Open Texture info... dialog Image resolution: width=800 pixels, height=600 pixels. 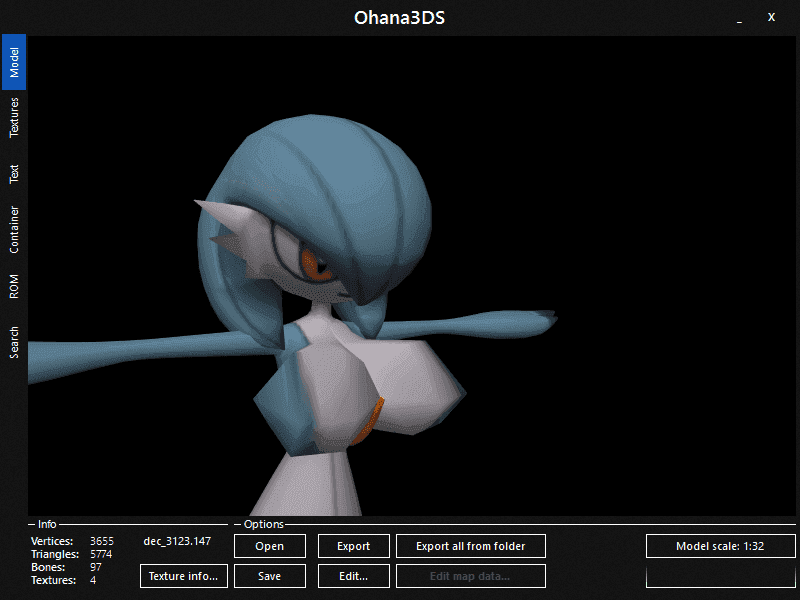pyautogui.click(x=184, y=576)
